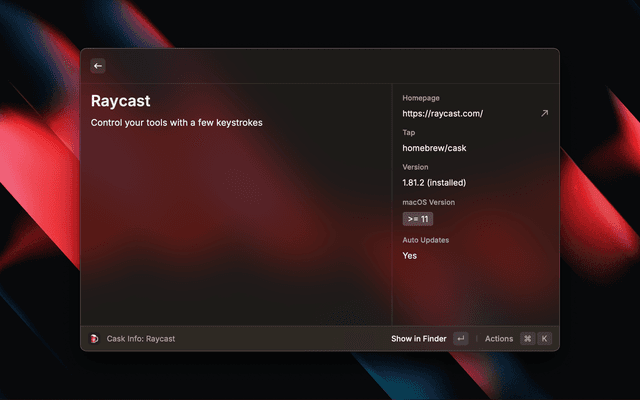Click the Auto Updates field label
This screenshot has height=400, width=640.
coord(426,240)
